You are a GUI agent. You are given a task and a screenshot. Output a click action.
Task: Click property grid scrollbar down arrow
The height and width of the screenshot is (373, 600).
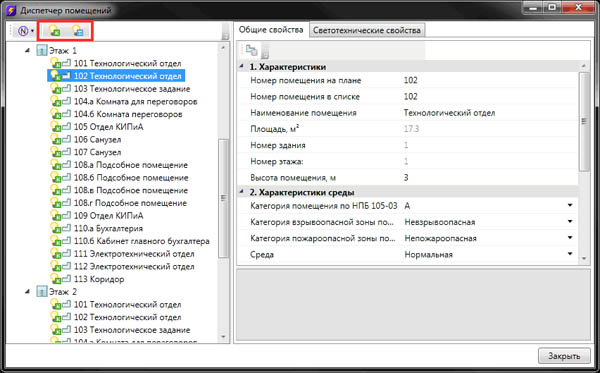coord(584,258)
